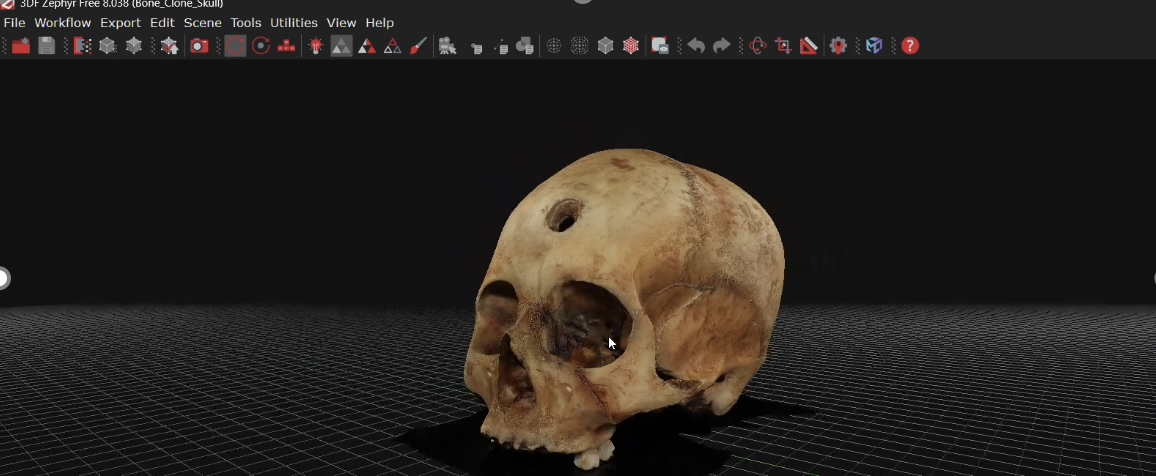Toggle the red wireframe mesh cube view
This screenshot has height=476, width=1156.
pos(631,46)
